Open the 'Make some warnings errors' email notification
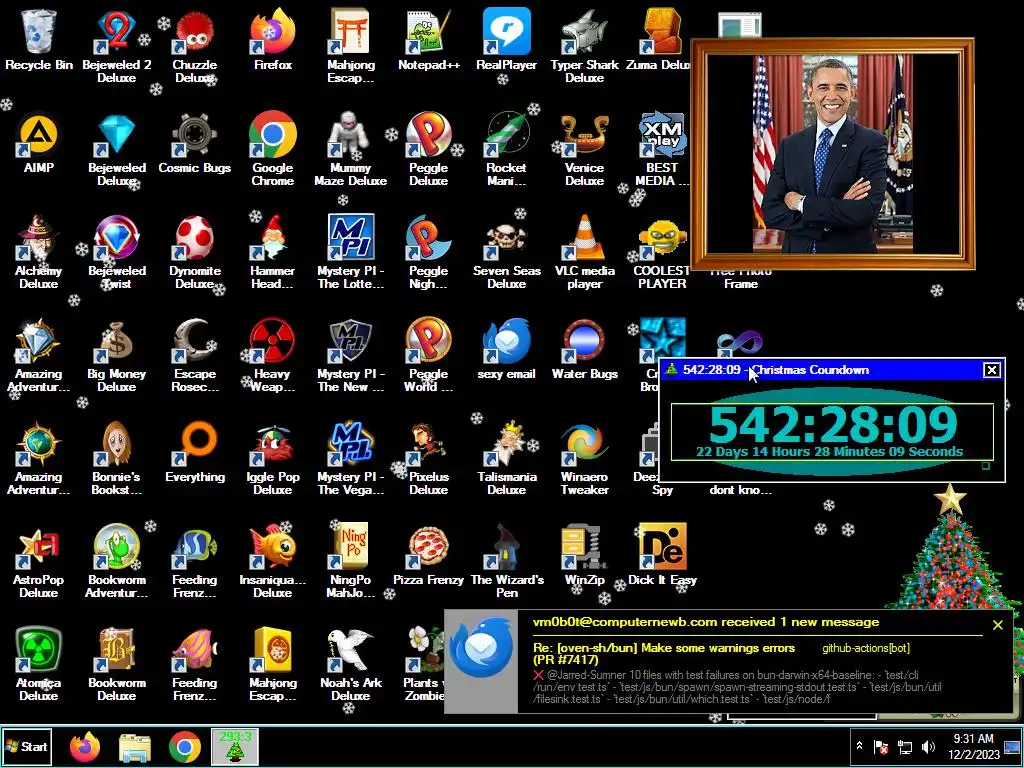This screenshot has width=1024, height=768. pos(664,654)
